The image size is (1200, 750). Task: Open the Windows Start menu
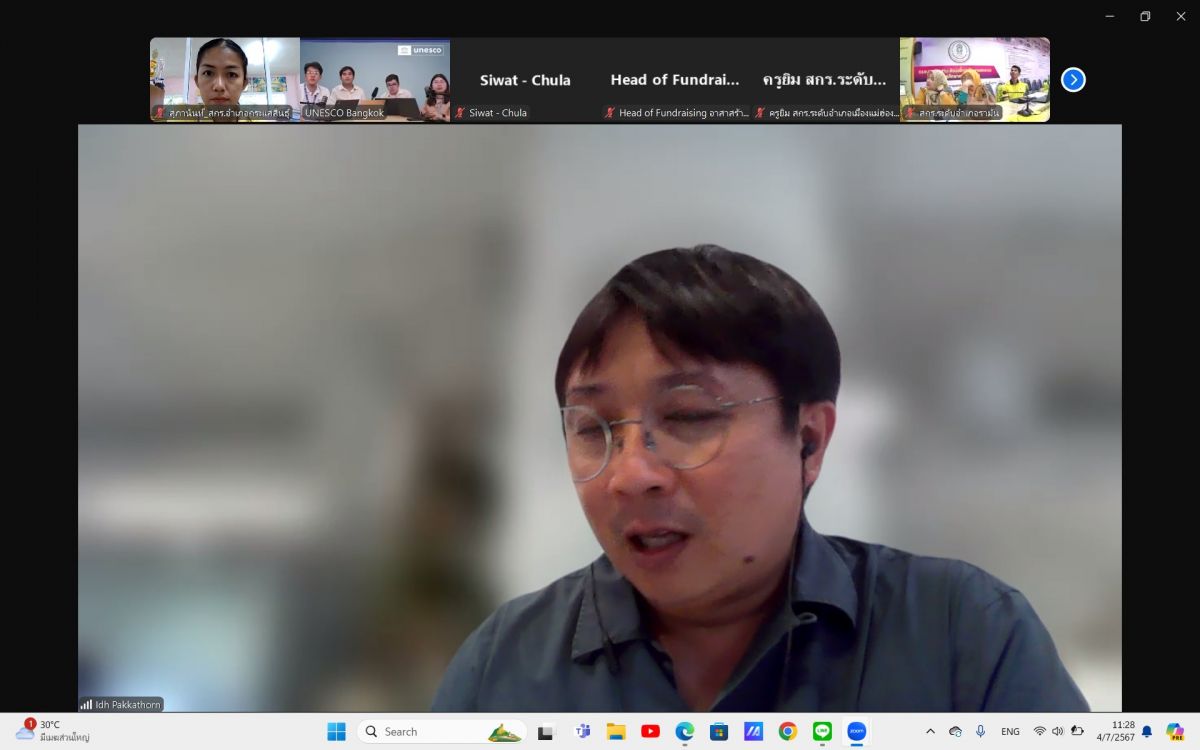[336, 731]
